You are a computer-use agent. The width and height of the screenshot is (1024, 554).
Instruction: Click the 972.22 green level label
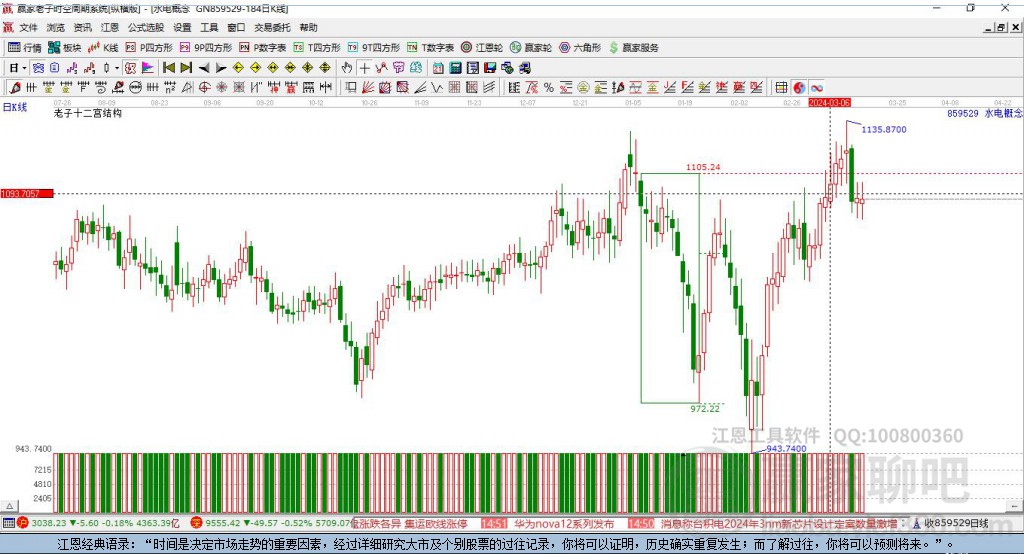pos(705,408)
